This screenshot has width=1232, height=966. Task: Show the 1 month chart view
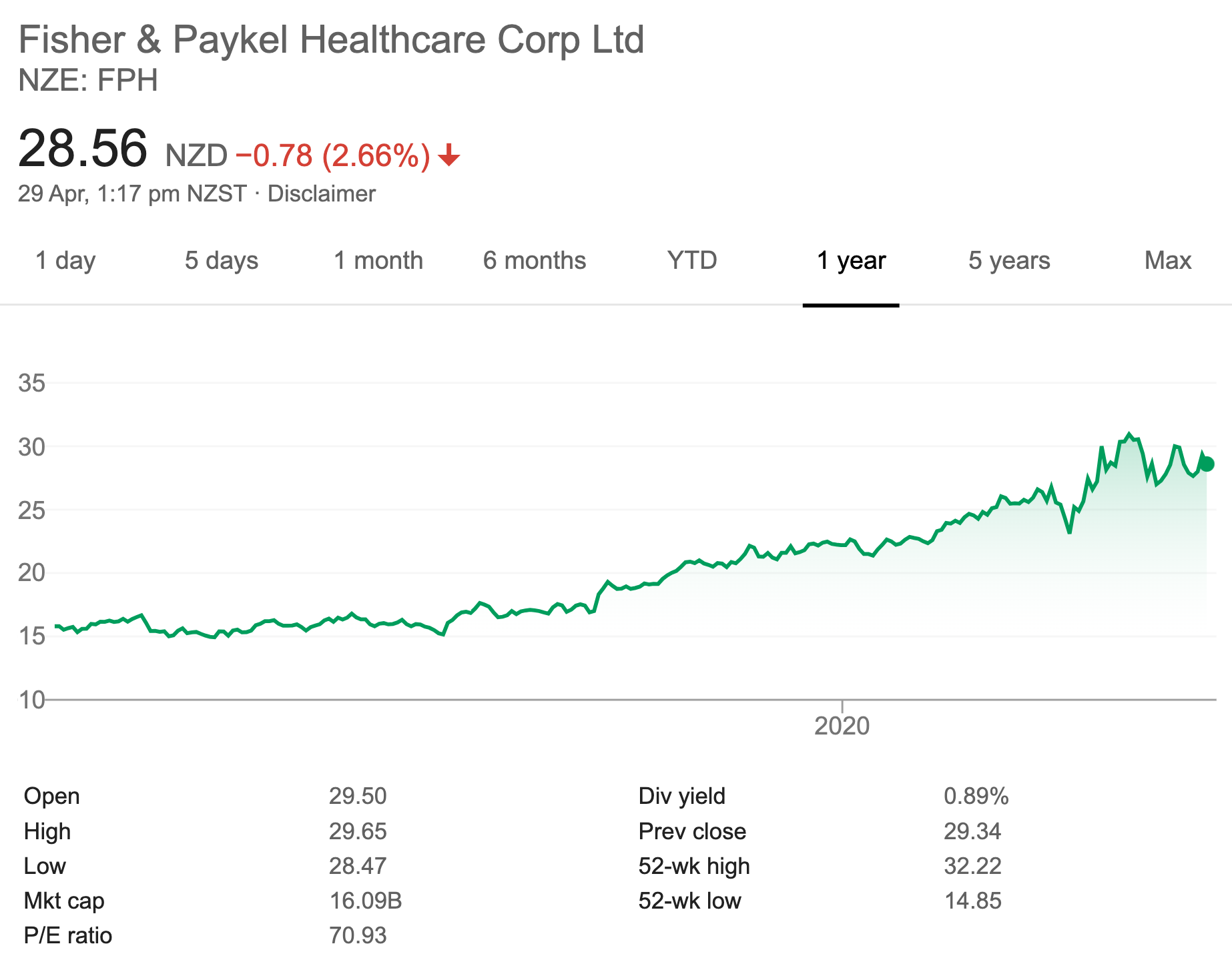click(x=378, y=260)
